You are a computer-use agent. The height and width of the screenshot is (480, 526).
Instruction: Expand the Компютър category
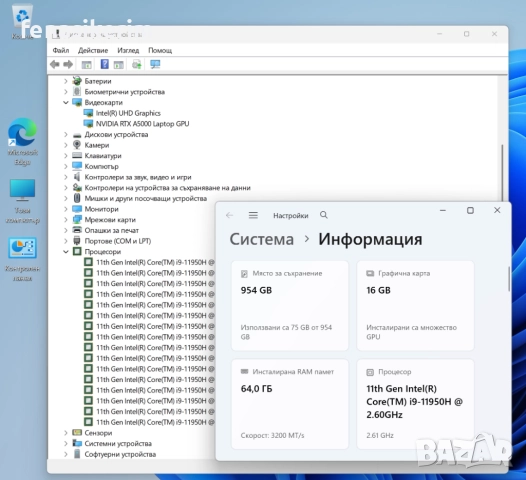click(66, 166)
